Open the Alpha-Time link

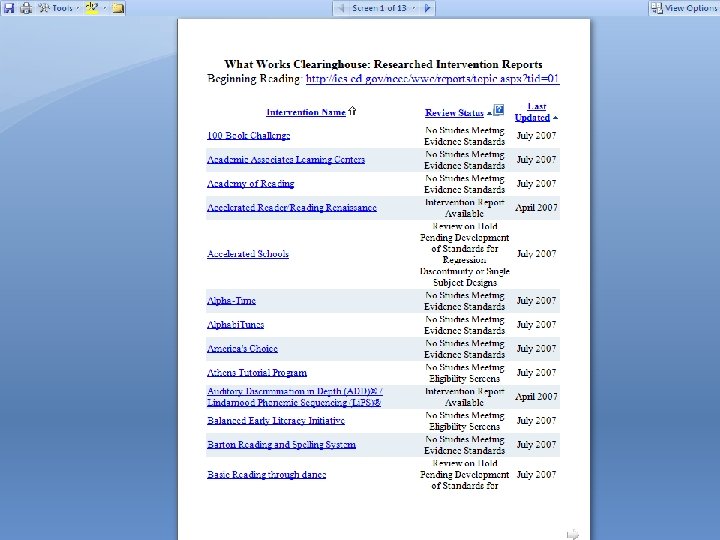click(x=231, y=301)
